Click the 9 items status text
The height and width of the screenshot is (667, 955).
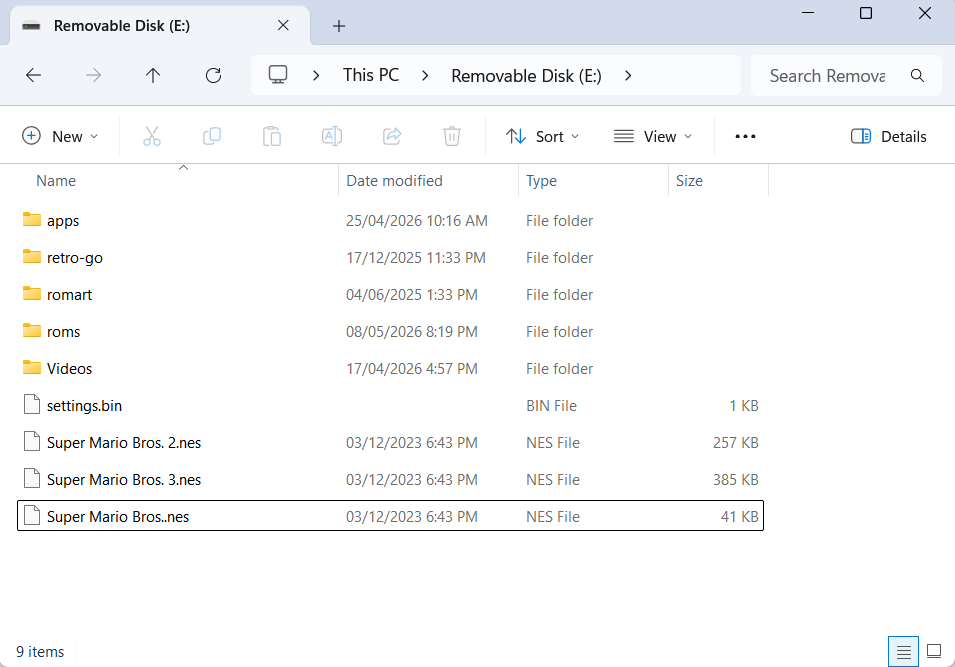40,652
